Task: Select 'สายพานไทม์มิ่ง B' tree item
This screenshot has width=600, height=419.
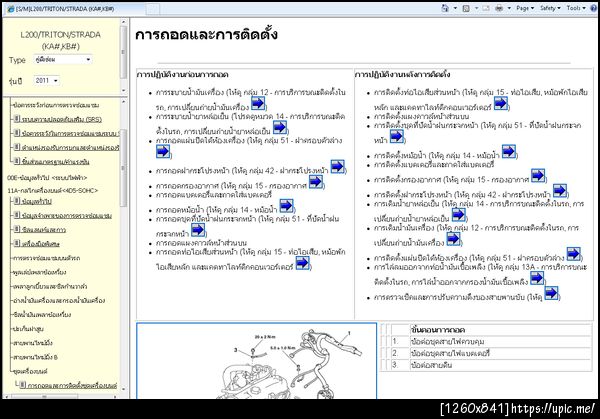Action: point(35,357)
